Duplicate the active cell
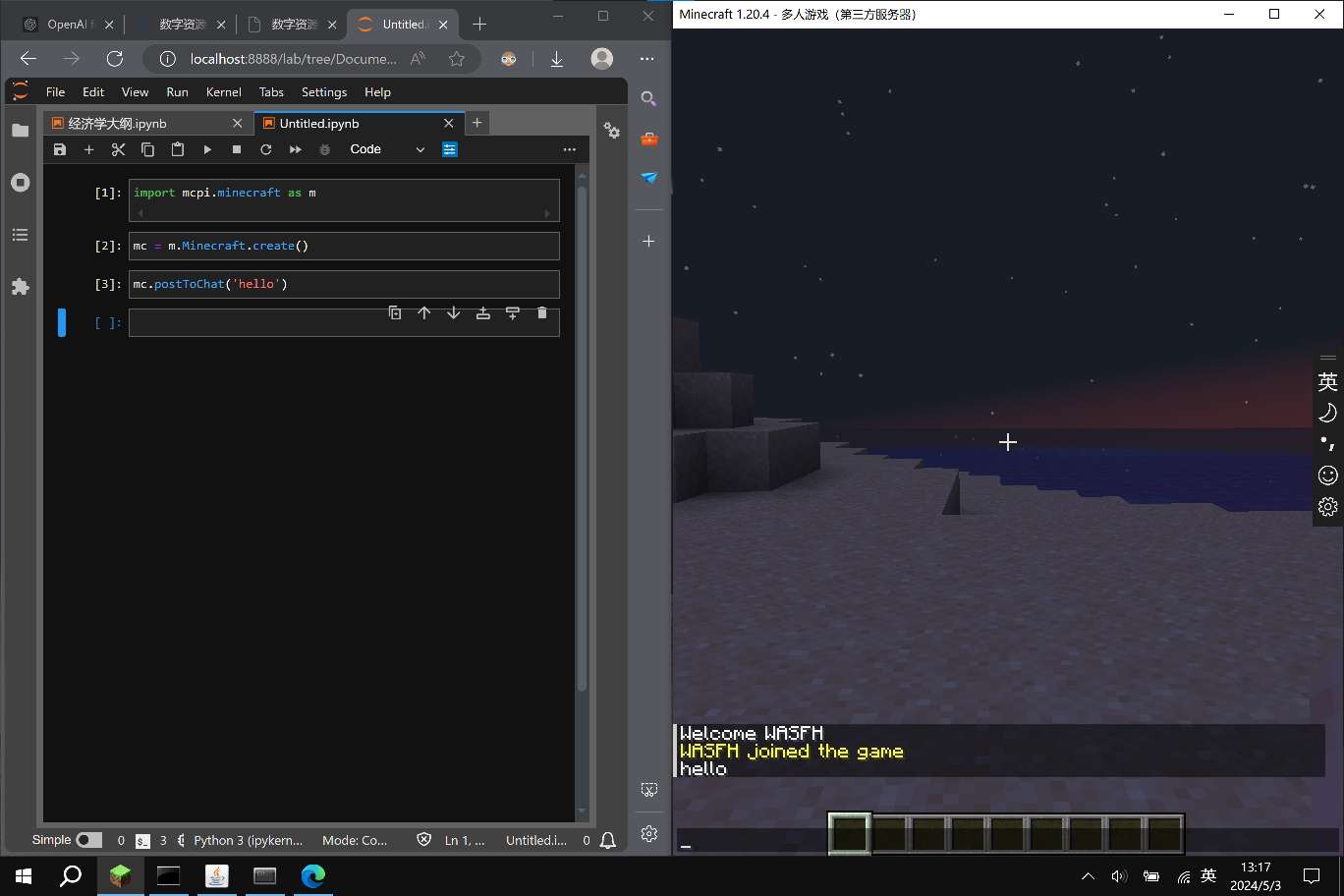This screenshot has width=1344, height=896. point(395,312)
